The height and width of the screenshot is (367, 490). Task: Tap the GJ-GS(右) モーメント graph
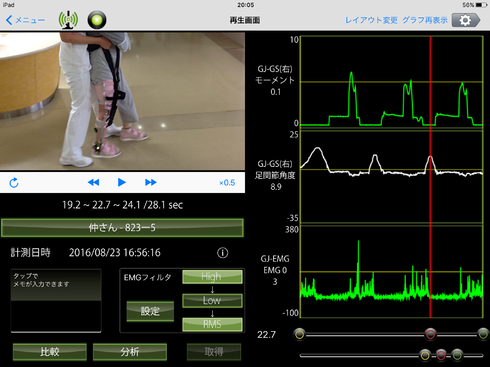392,81
